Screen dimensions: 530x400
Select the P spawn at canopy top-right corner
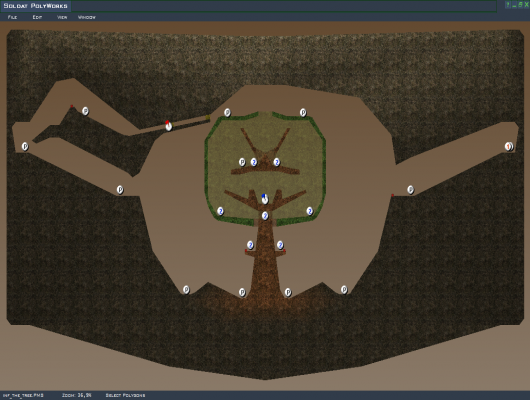[303, 113]
